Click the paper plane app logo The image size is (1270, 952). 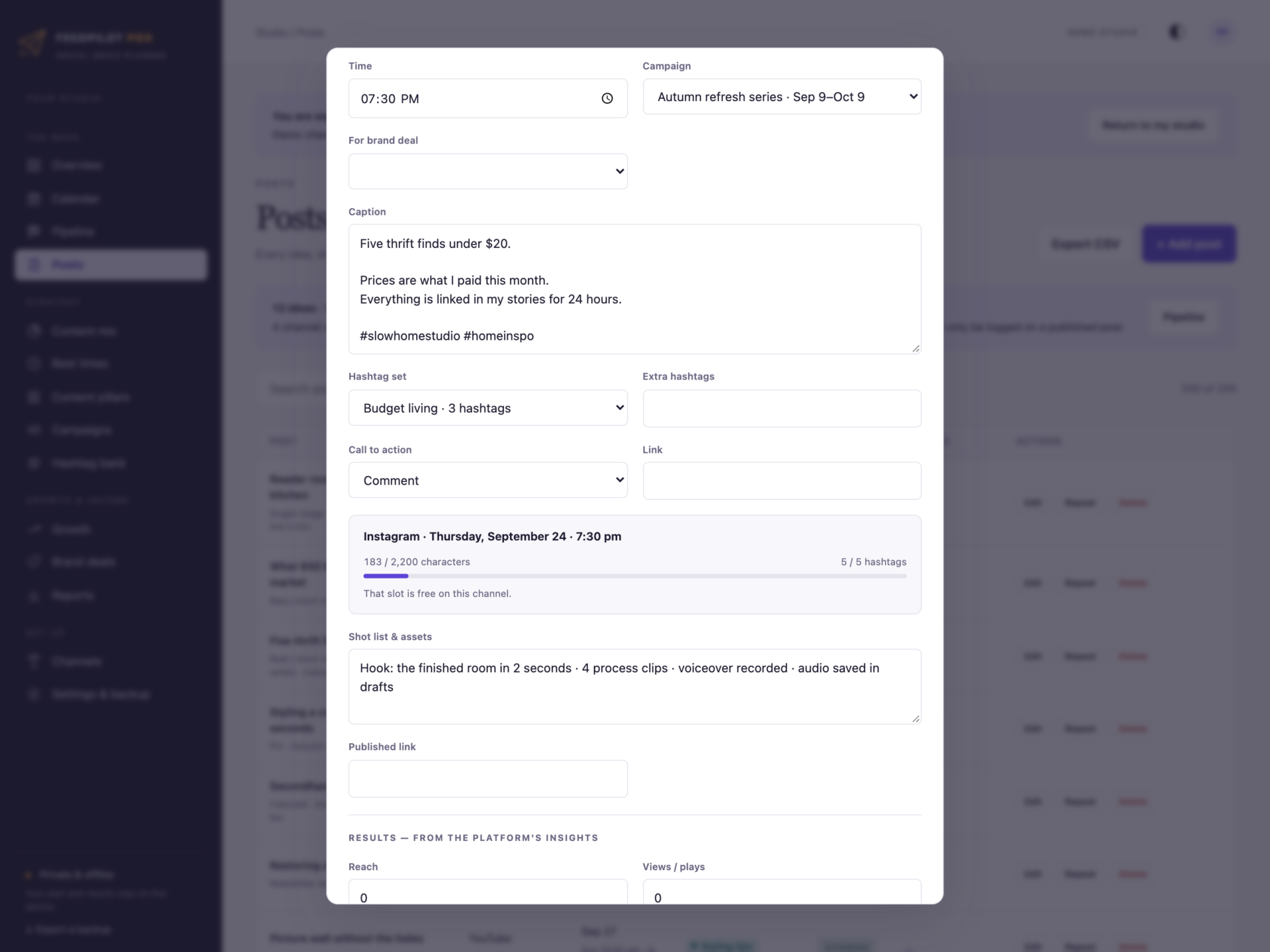(32, 44)
